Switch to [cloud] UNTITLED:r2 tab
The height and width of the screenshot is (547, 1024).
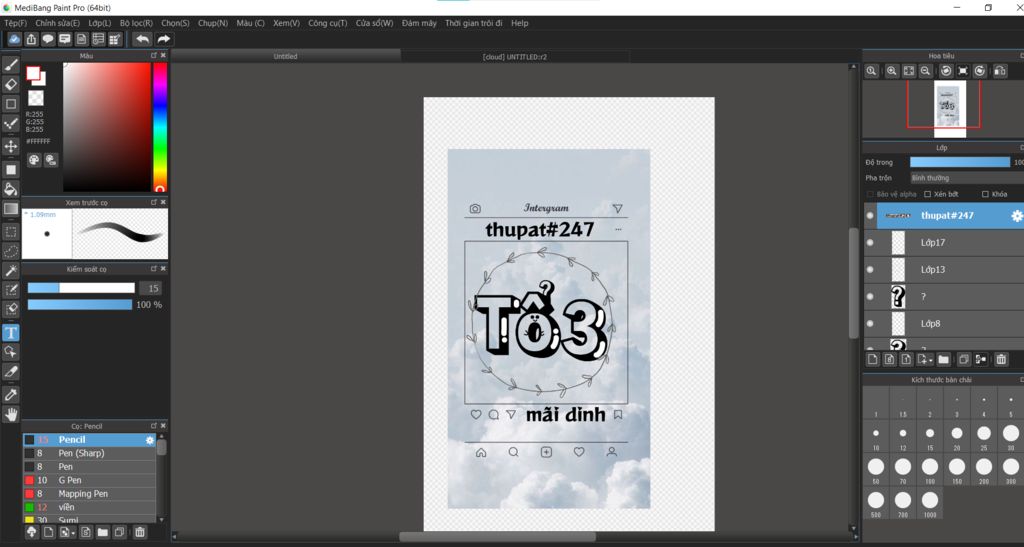point(515,56)
